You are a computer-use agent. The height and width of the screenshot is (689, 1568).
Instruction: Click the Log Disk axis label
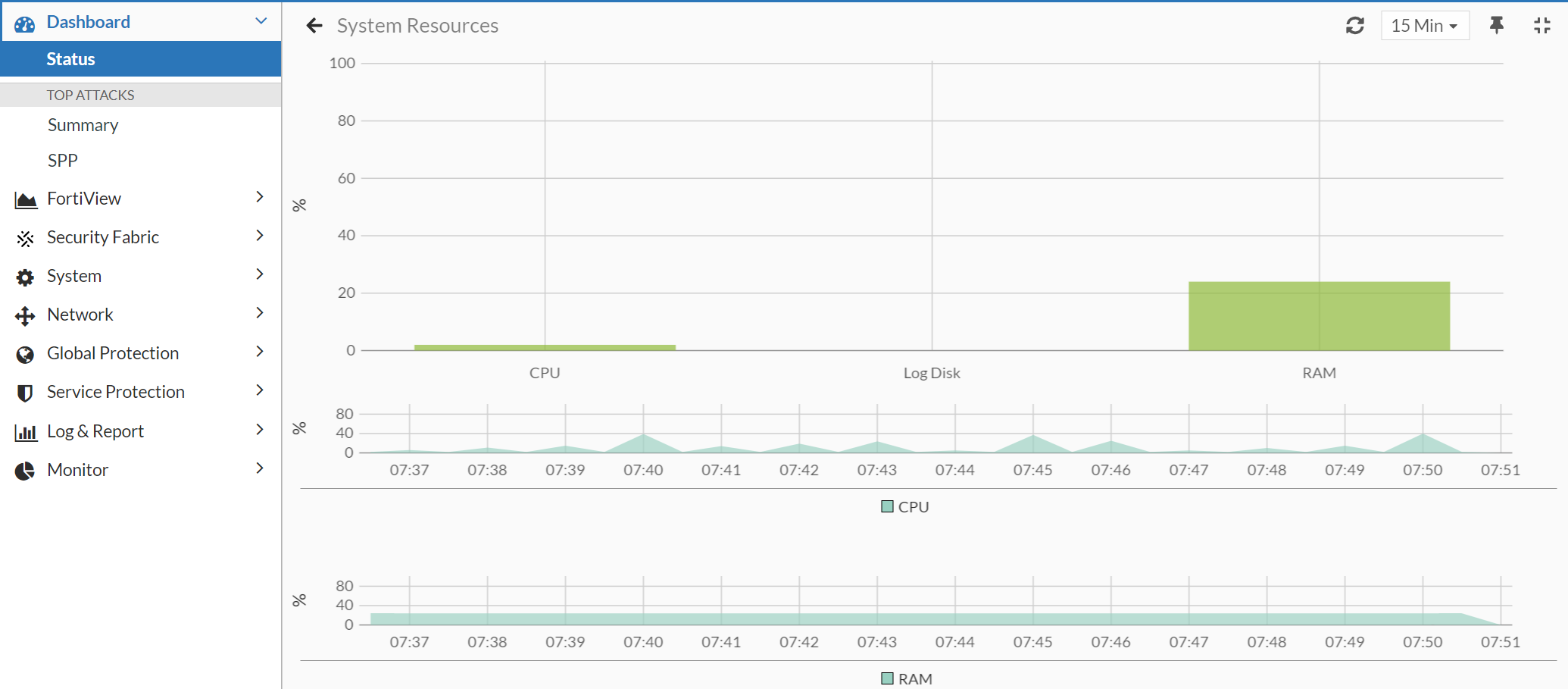point(932,373)
